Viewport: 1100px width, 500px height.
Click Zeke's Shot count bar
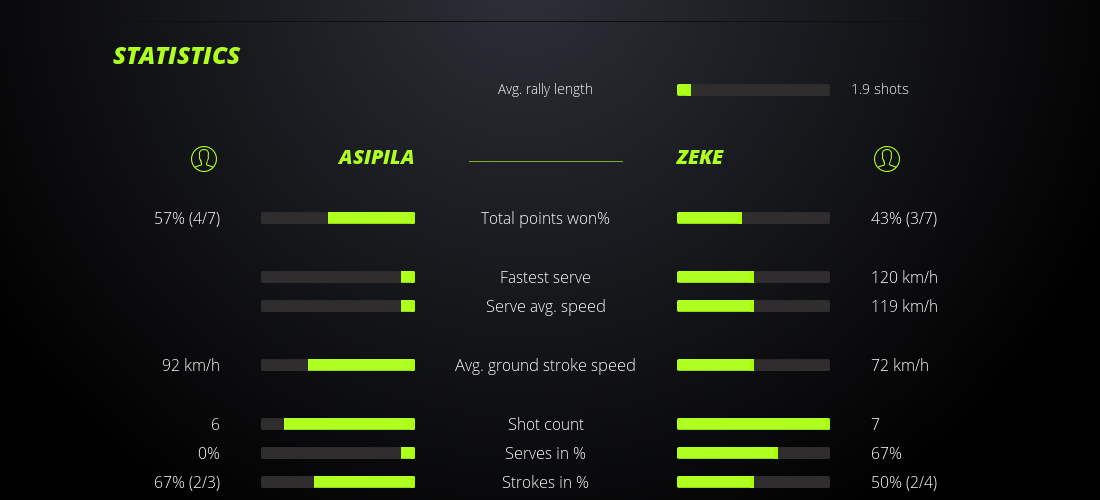[x=753, y=424]
